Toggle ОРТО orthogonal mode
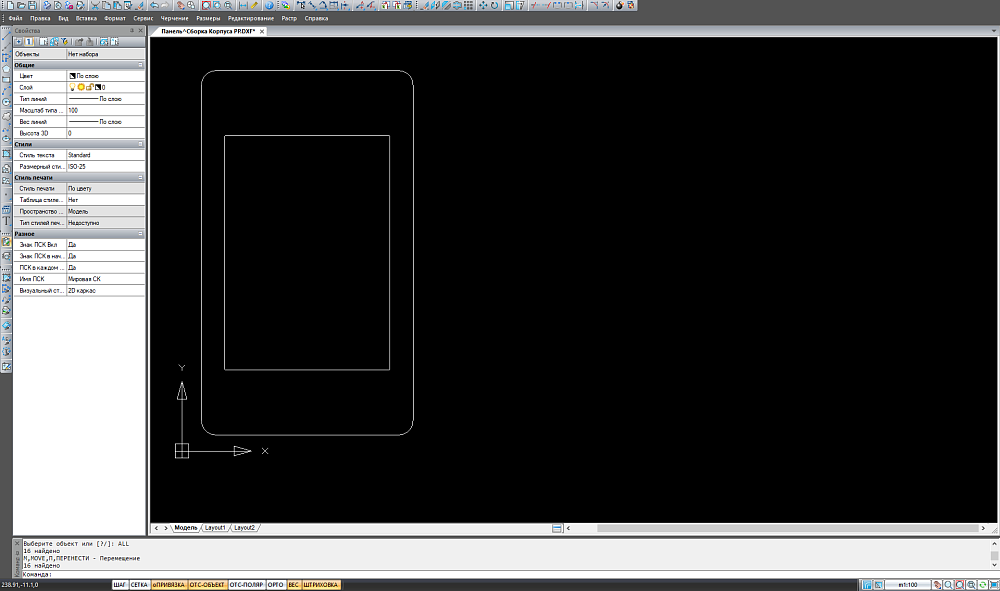The width and height of the screenshot is (1000, 591). [276, 585]
